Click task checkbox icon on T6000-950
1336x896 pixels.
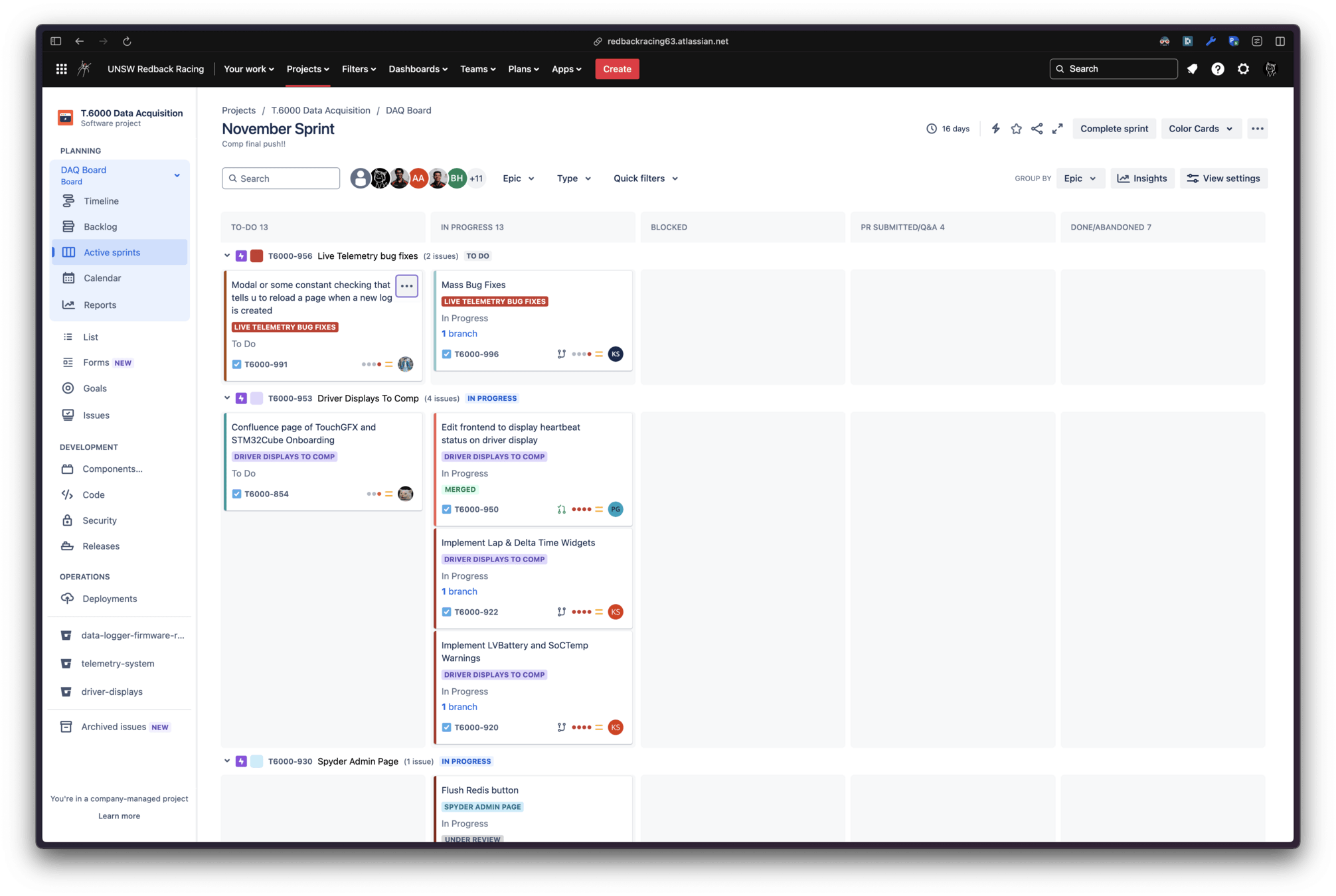point(446,510)
